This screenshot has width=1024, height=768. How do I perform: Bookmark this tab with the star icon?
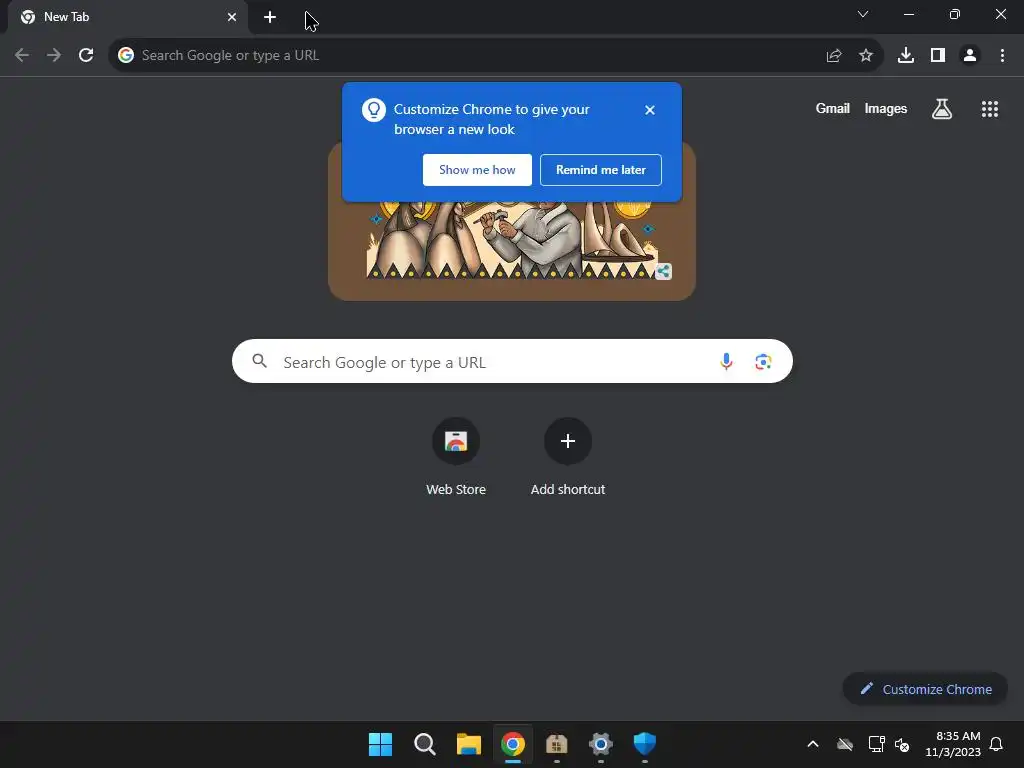click(866, 56)
